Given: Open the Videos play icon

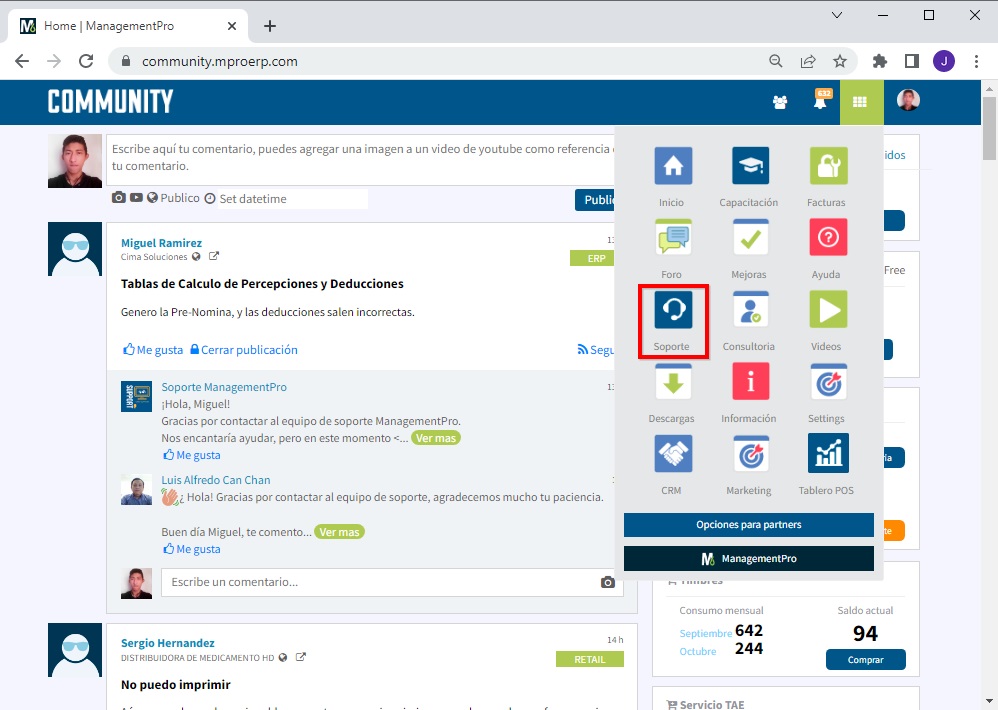Looking at the screenshot, I should 827,310.
